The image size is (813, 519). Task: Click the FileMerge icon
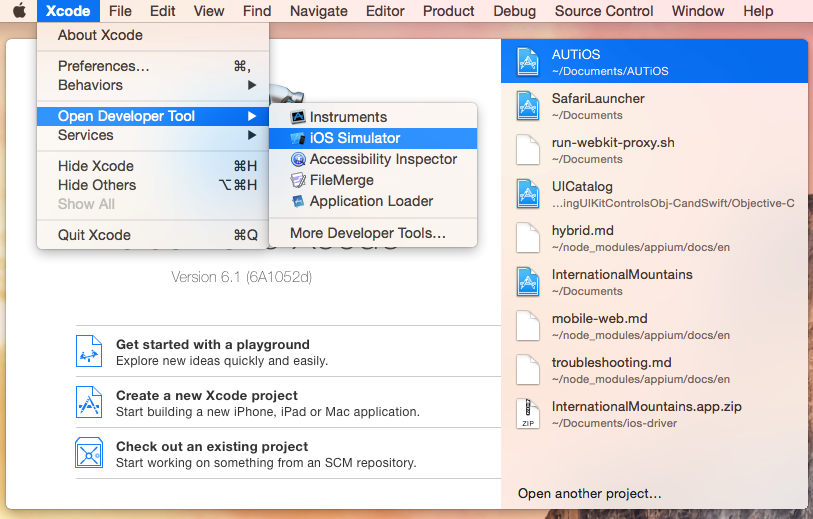pos(298,180)
